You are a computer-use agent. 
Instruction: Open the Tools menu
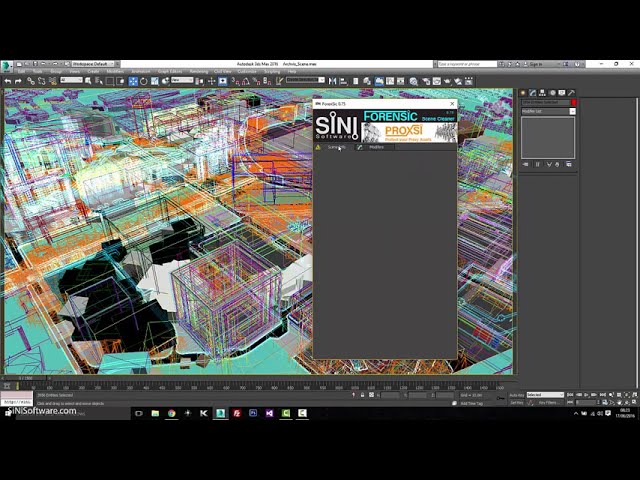click(38, 71)
